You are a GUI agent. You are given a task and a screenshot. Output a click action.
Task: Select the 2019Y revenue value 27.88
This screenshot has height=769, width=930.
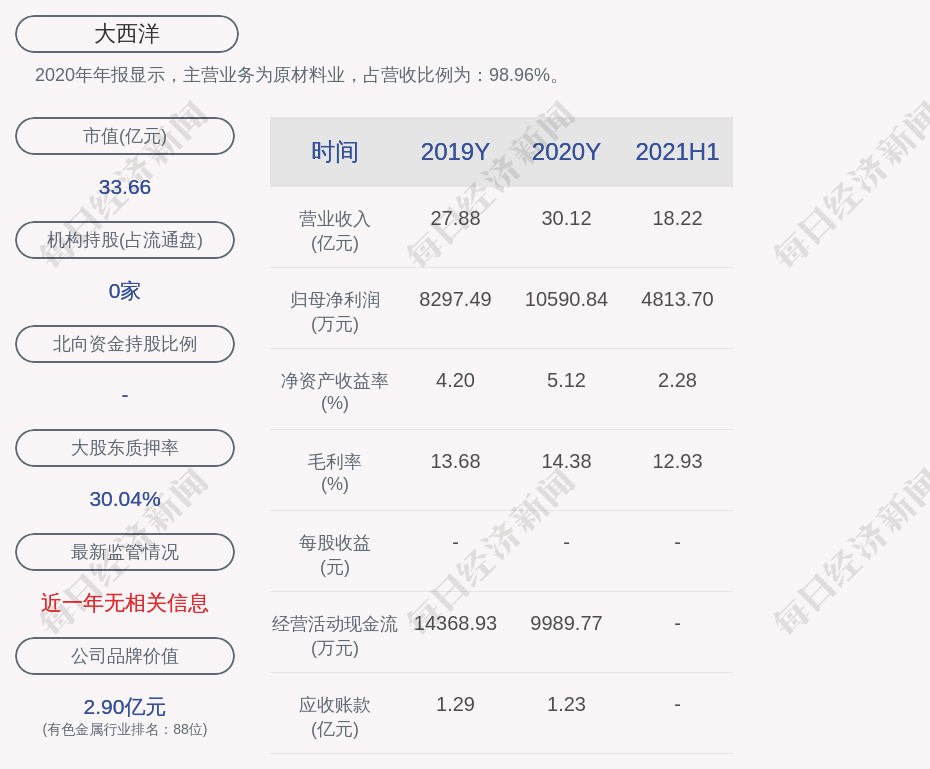point(455,218)
